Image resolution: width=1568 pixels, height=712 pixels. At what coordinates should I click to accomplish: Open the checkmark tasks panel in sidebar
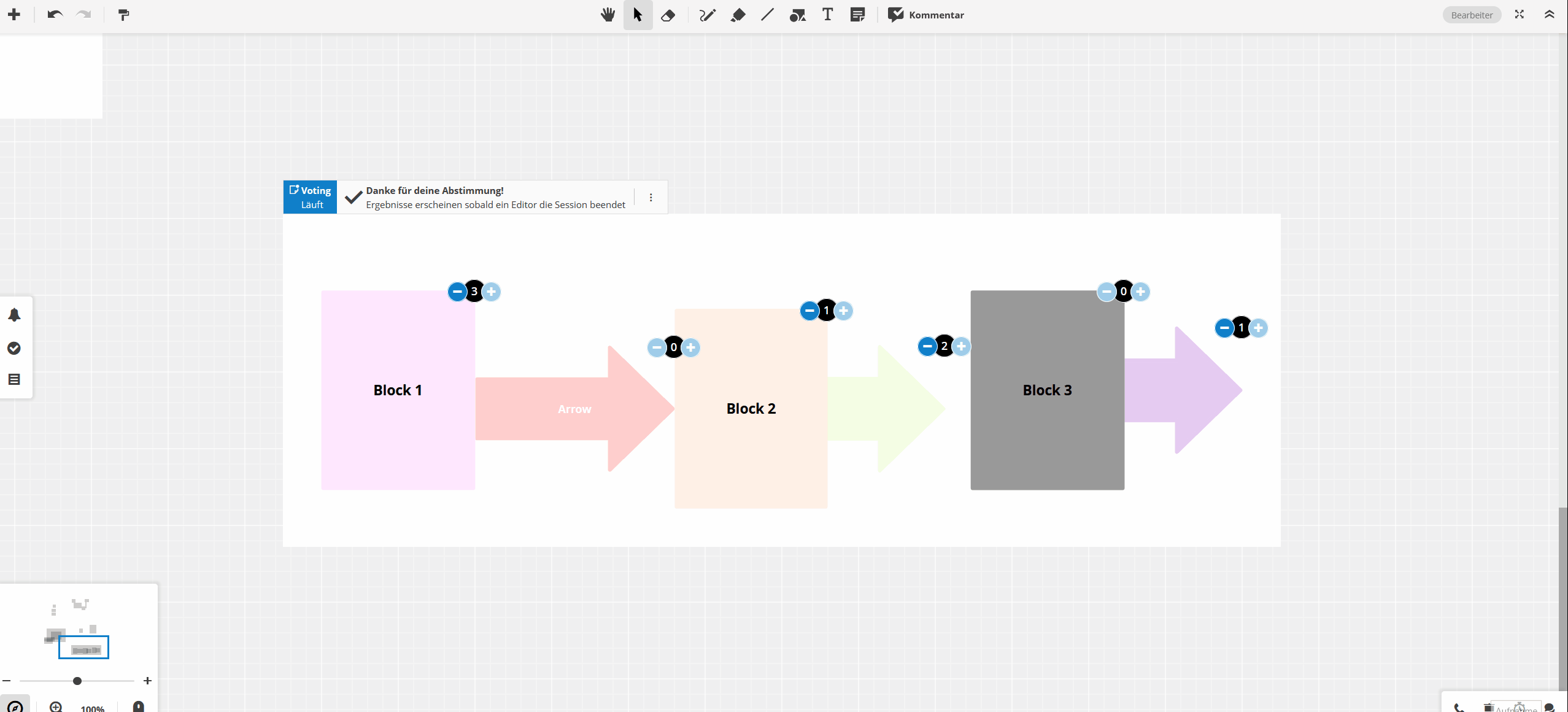point(14,348)
